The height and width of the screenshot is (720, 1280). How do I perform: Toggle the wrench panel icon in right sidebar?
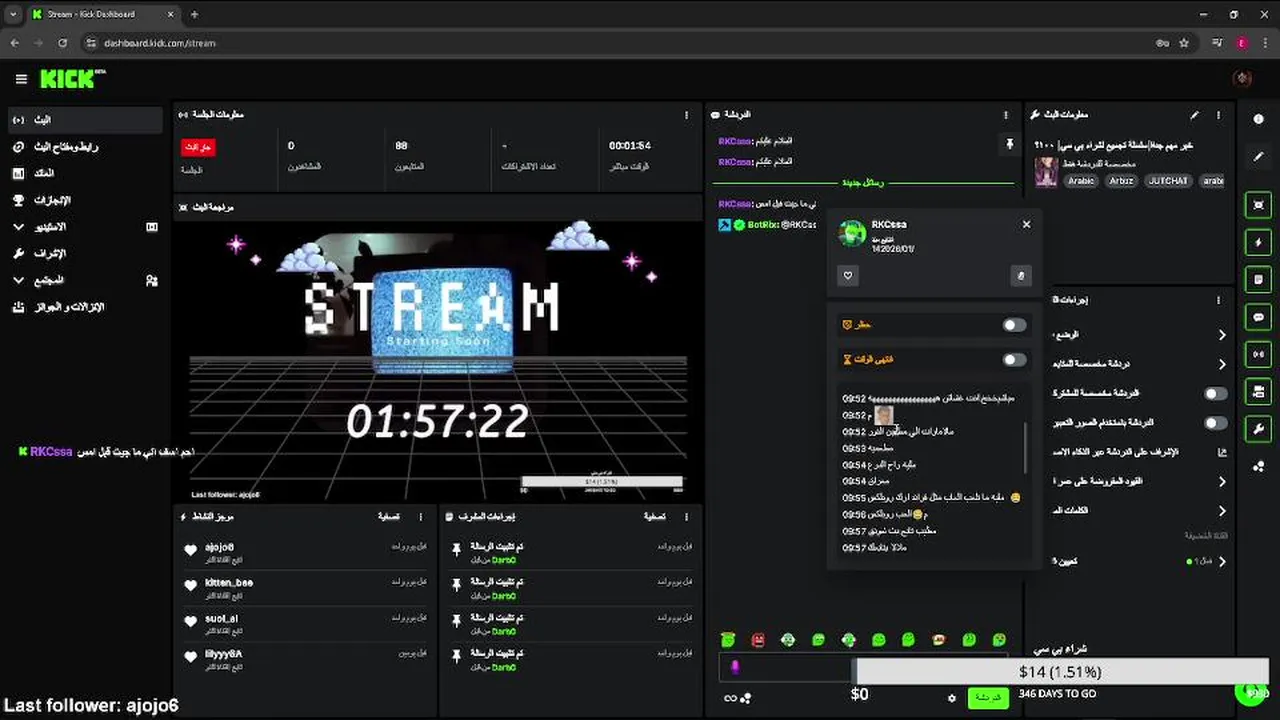[x=1258, y=429]
